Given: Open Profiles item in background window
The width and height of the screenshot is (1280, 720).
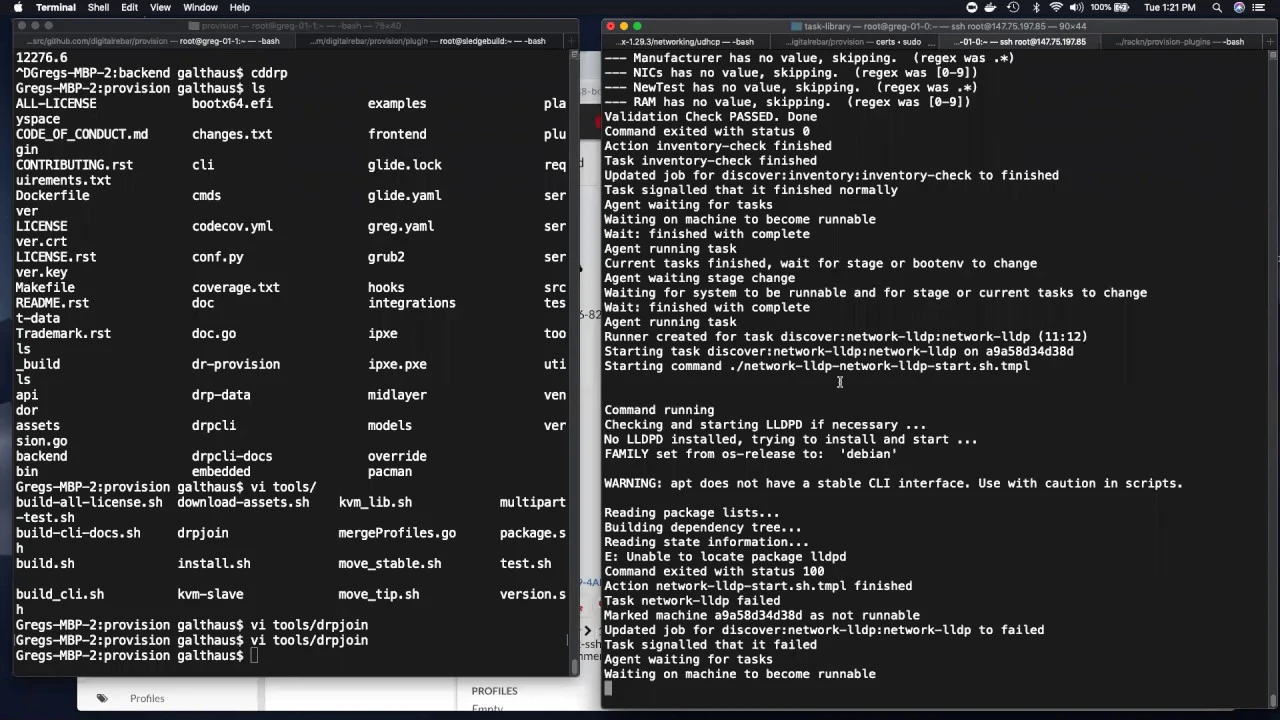Looking at the screenshot, I should pos(147,698).
